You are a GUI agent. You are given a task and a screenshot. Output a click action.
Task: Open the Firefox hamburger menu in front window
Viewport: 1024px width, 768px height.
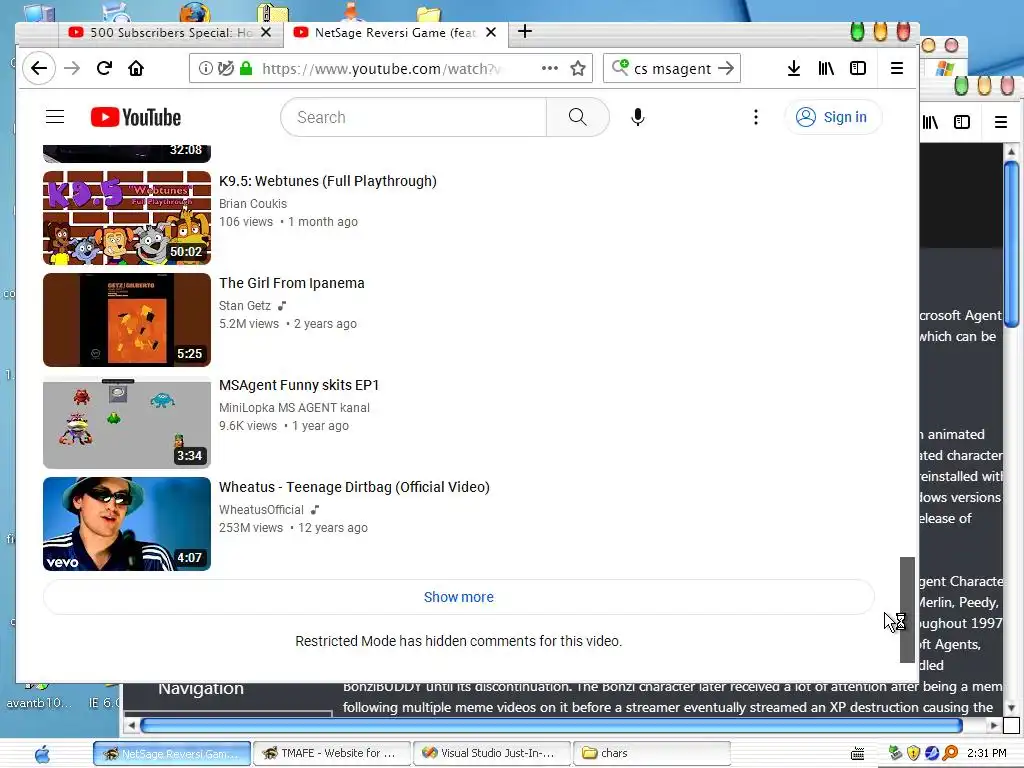(897, 69)
